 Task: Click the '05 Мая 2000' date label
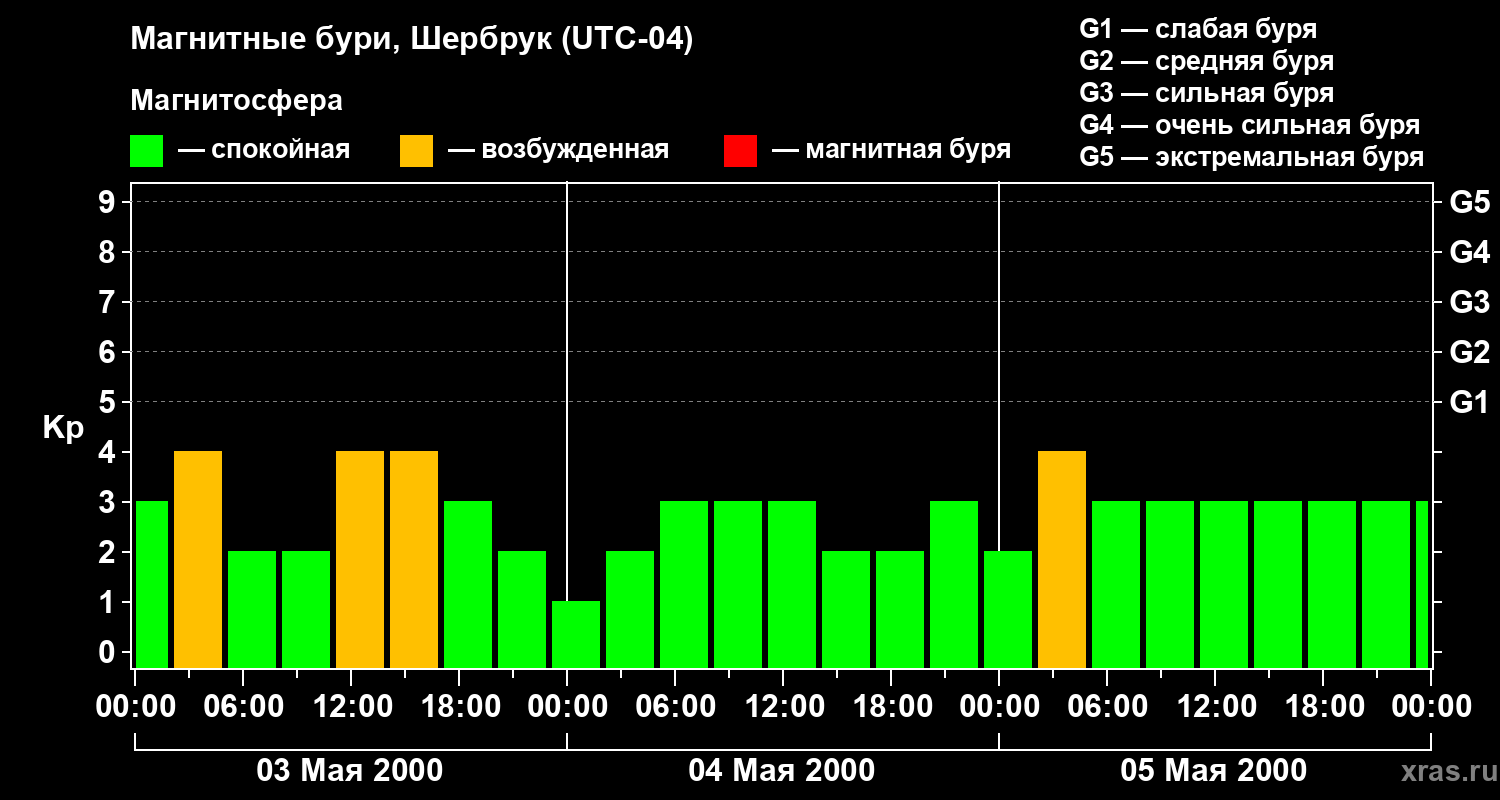1214,771
